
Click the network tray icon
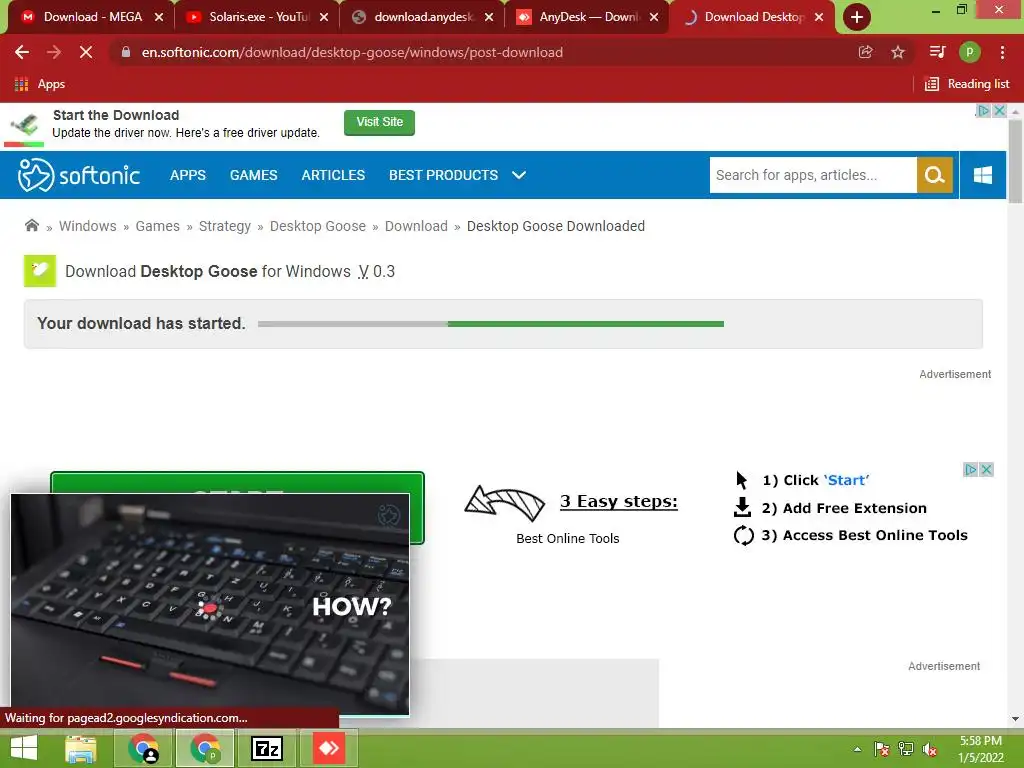(906, 749)
